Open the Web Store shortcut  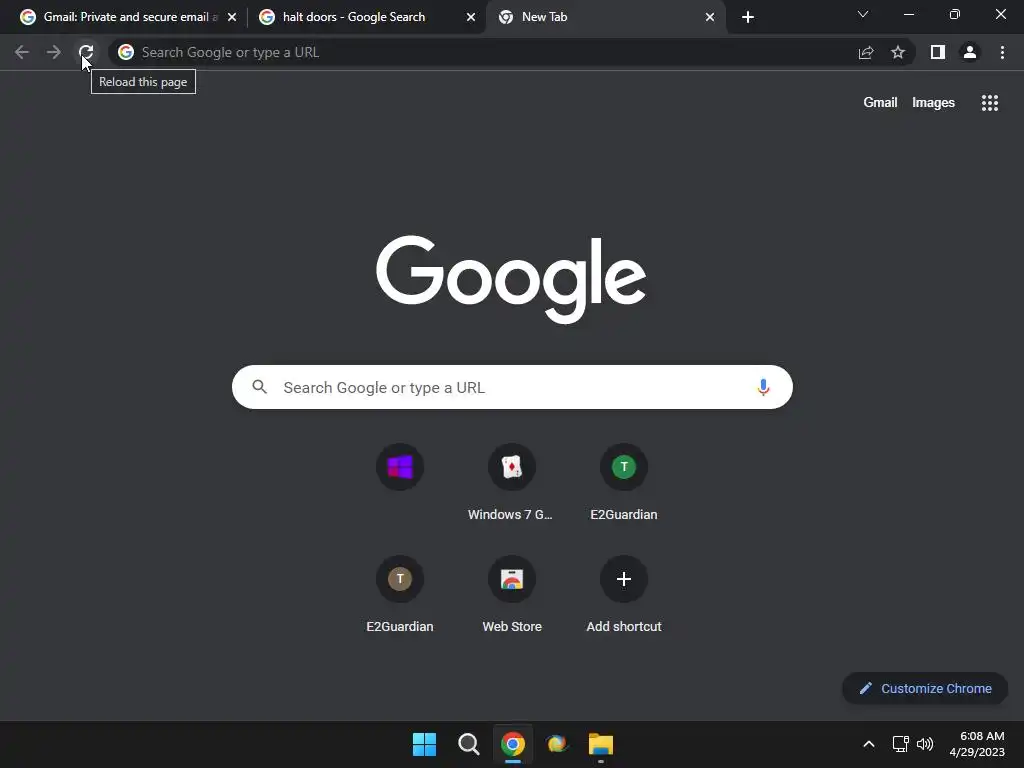click(511, 594)
